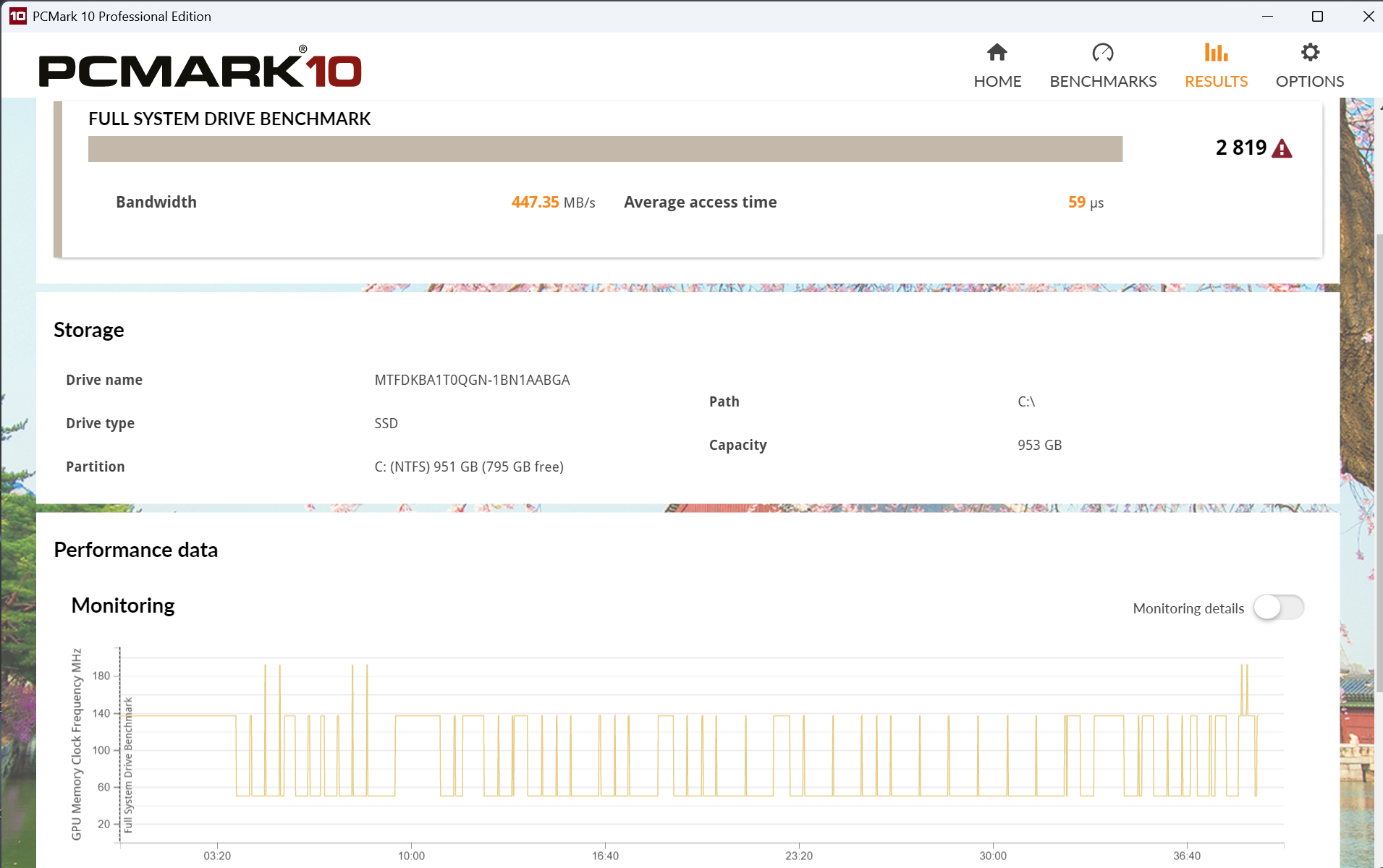Click the 100 y-axis tick label
1383x868 pixels.
pyautogui.click(x=101, y=750)
